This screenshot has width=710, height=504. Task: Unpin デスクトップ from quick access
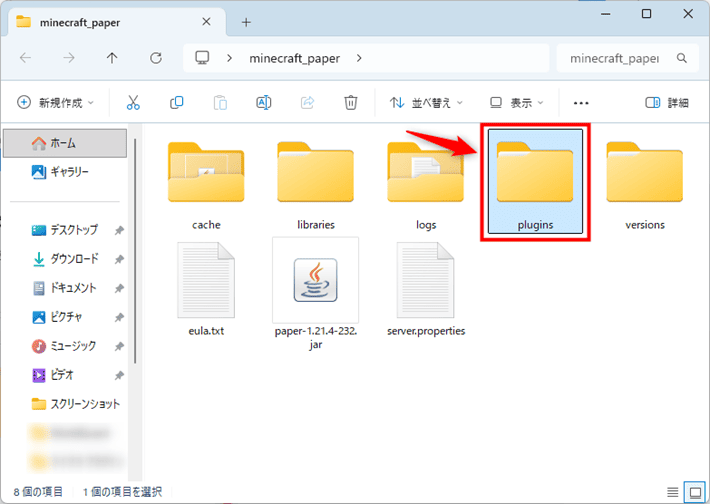pyautogui.click(x=119, y=230)
